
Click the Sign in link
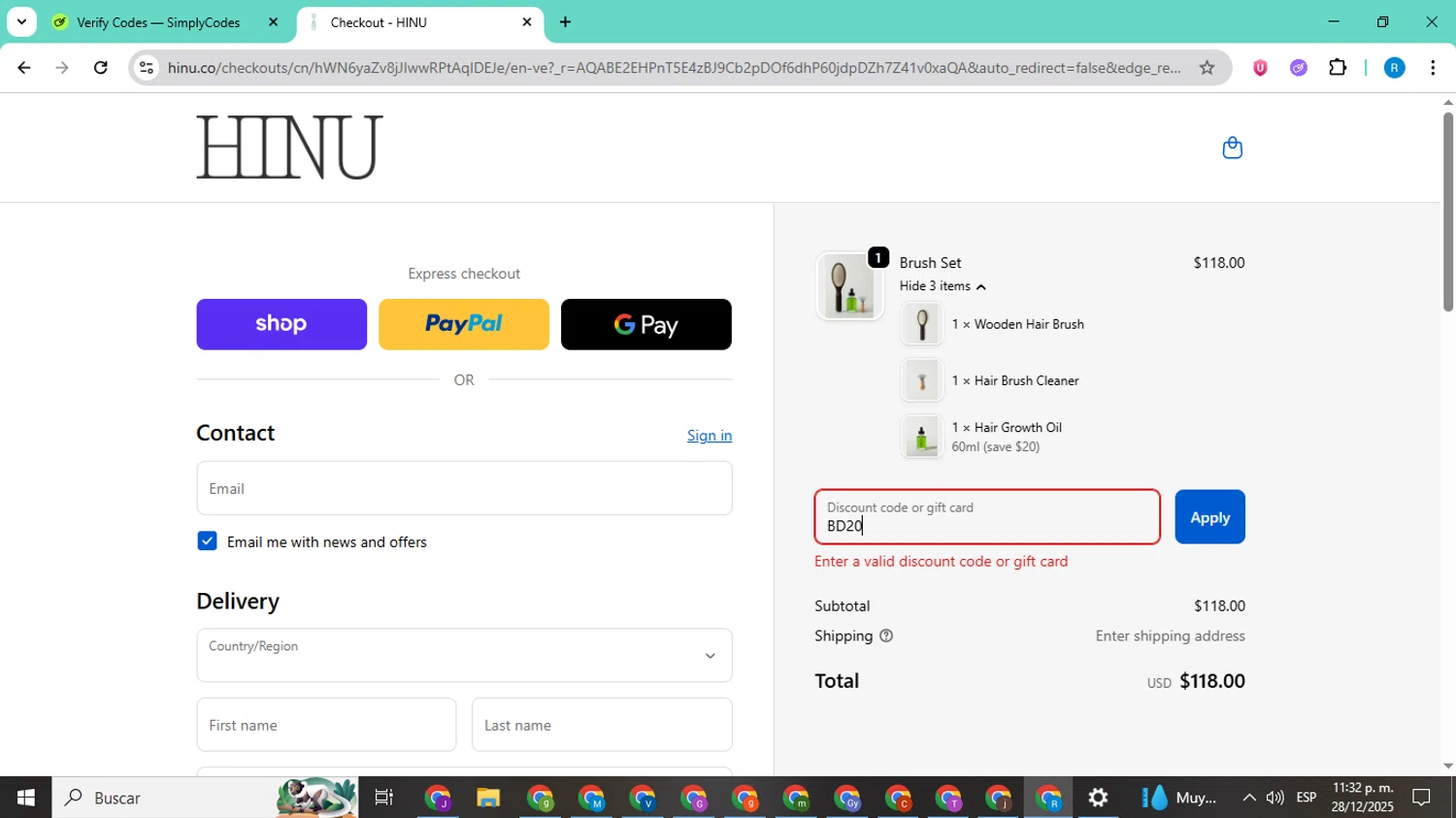coord(710,436)
